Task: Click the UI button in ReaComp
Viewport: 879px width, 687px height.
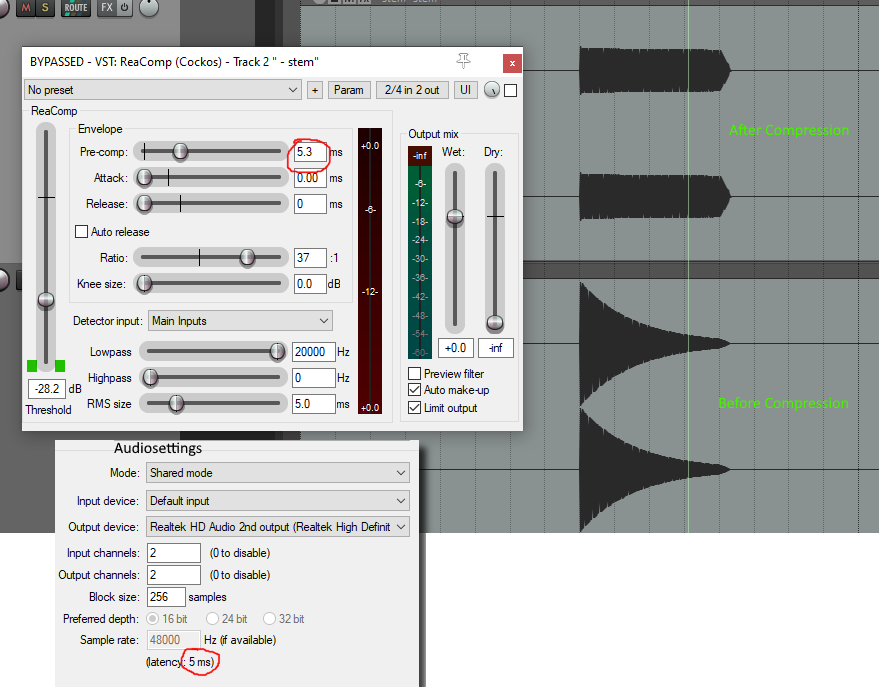Action: [465, 90]
